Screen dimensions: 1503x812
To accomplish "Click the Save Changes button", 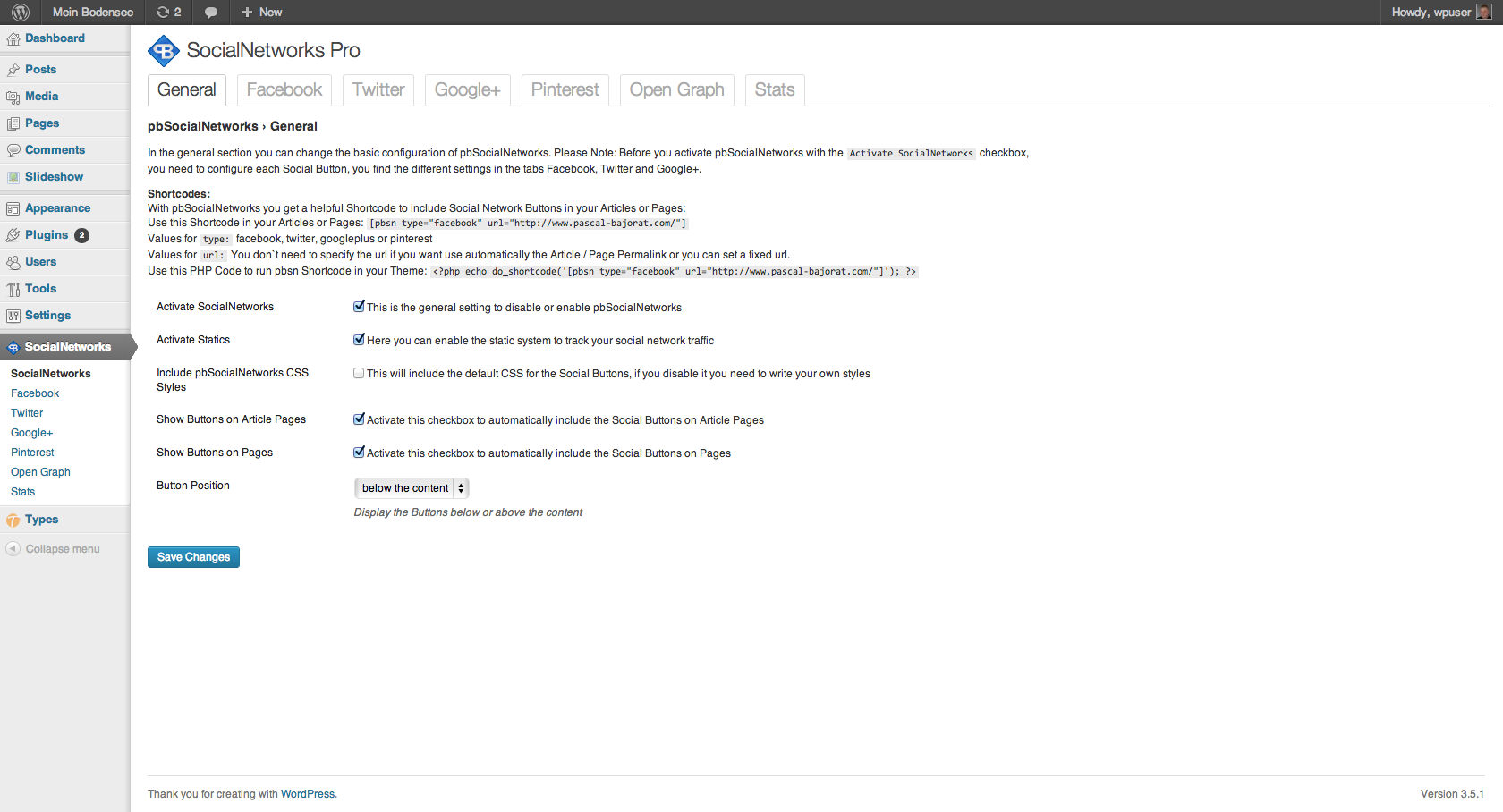I will (x=193, y=557).
